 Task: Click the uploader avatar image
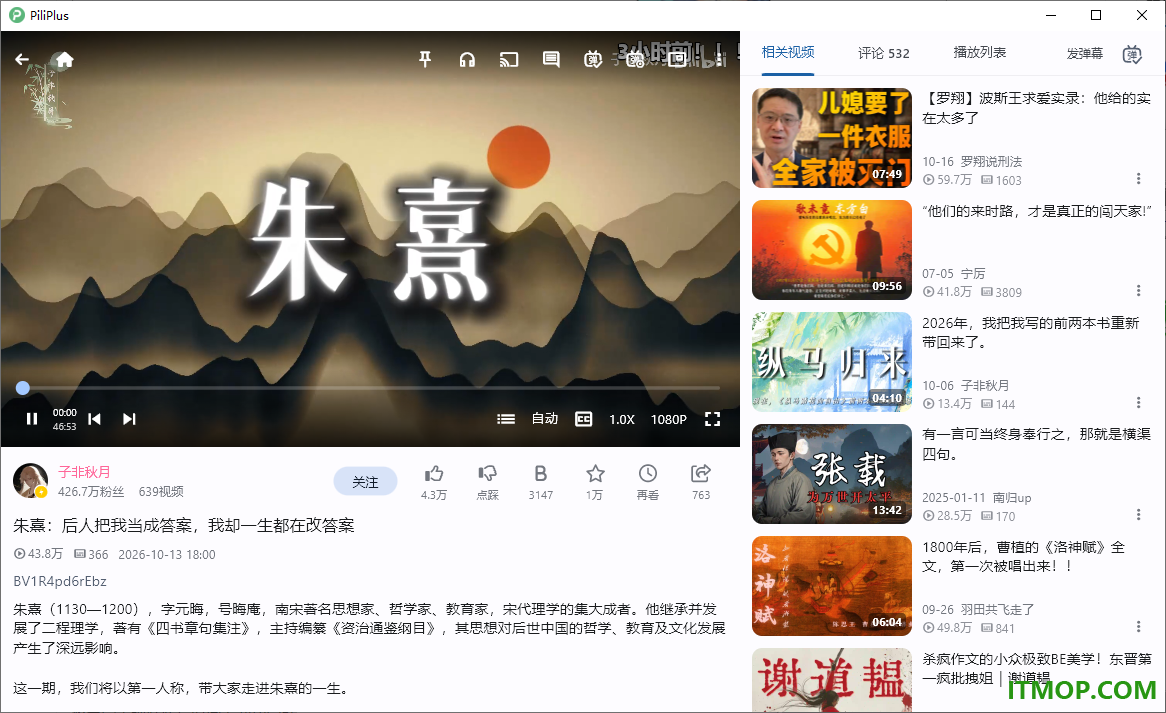coord(30,480)
